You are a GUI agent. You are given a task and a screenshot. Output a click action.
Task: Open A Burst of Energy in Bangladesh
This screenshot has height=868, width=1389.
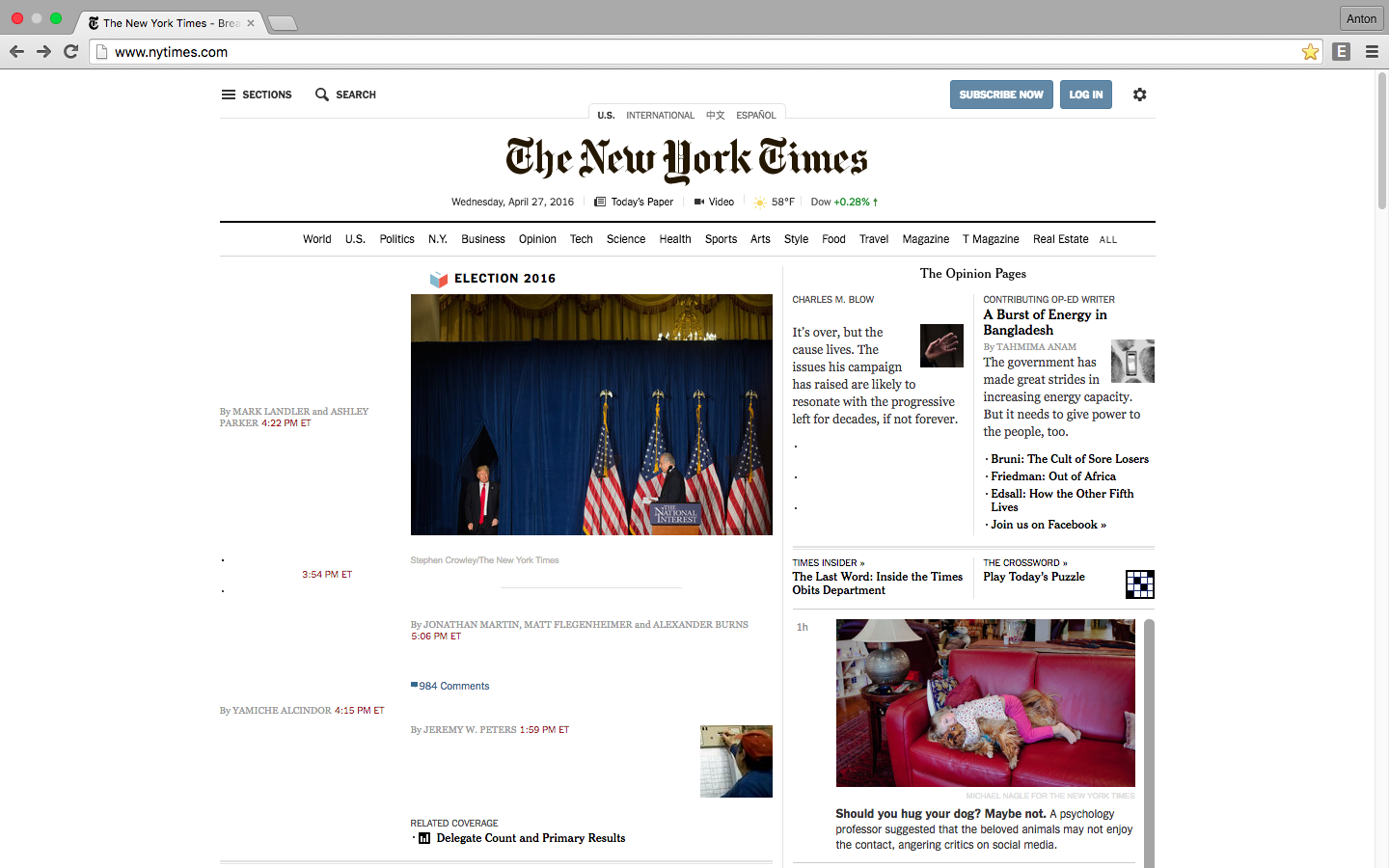point(1045,322)
